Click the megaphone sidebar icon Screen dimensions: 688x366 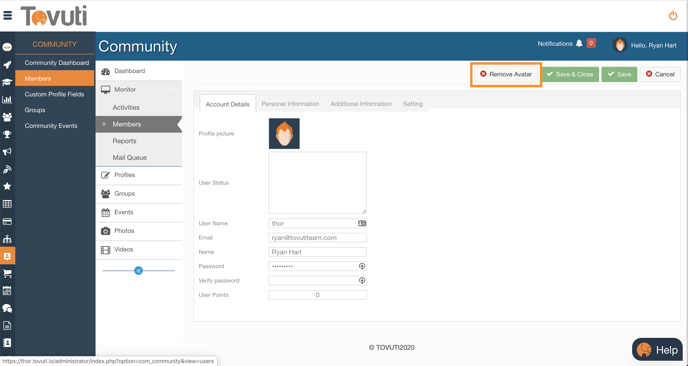pyautogui.click(x=7, y=152)
